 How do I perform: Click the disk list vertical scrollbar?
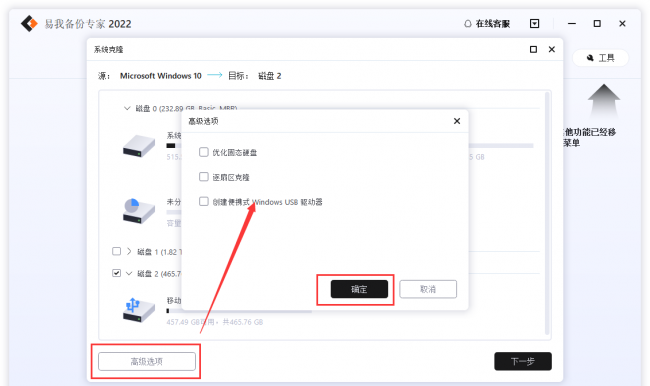click(x=547, y=214)
